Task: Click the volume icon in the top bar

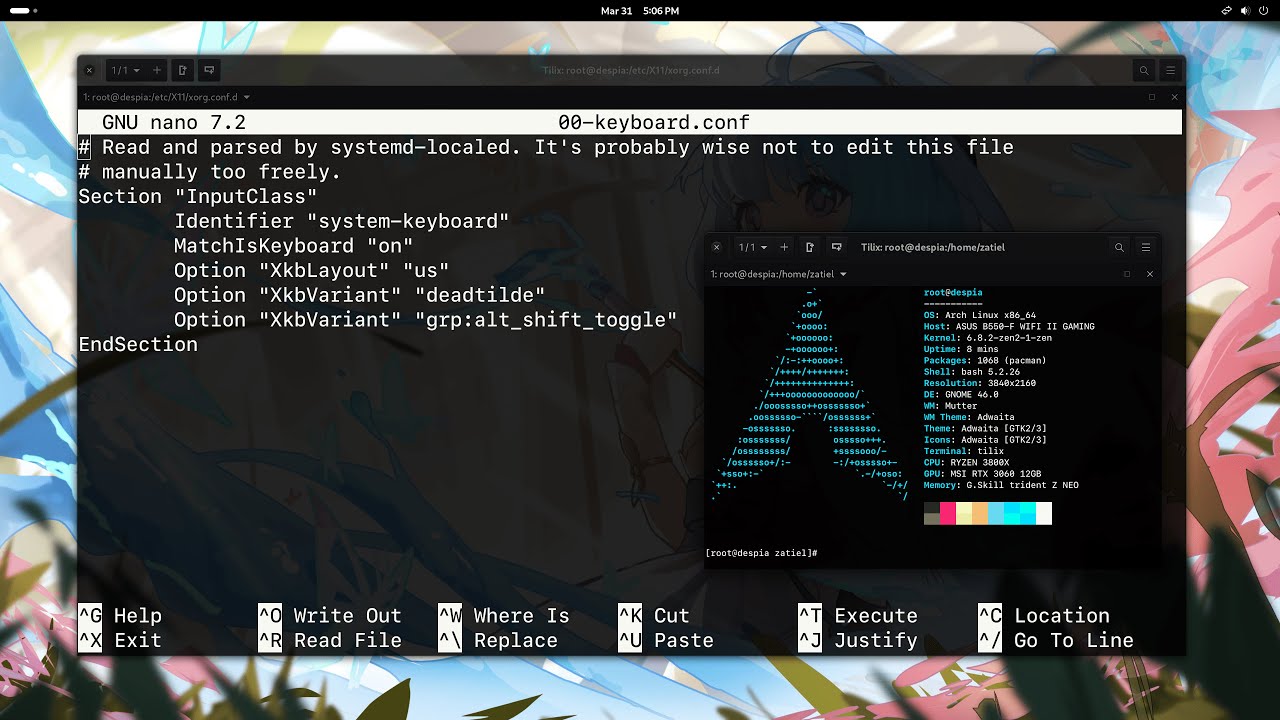Action: tap(1246, 11)
